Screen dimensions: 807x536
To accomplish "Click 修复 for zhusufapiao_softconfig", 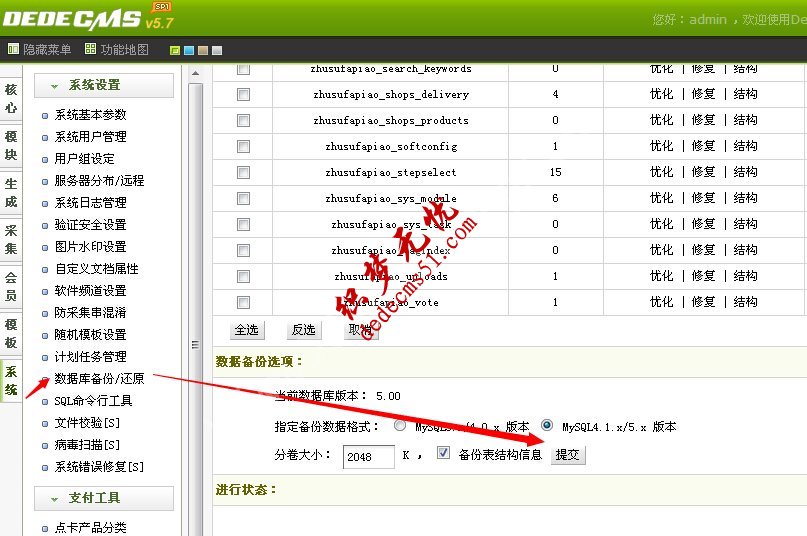I will pos(704,146).
